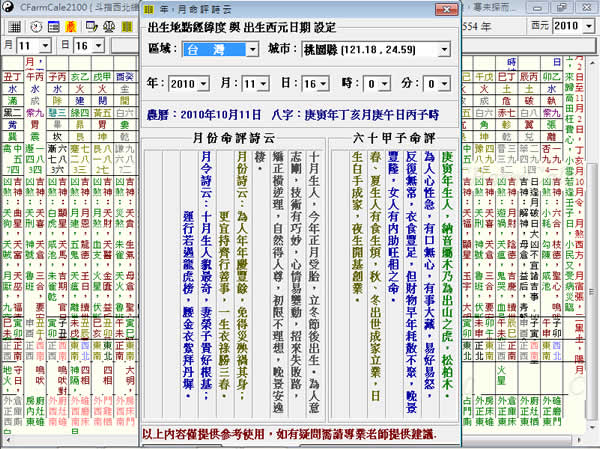Restore down the CFarmCale2100 main window
The image size is (600, 449).
pyautogui.click(x=562, y=8)
